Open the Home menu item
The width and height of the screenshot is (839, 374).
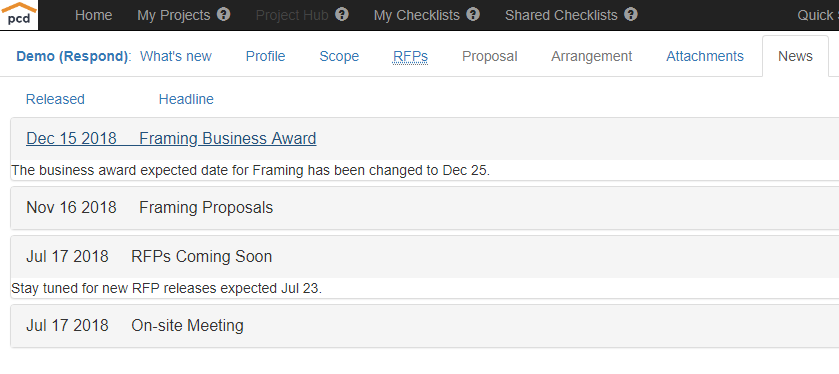(94, 16)
